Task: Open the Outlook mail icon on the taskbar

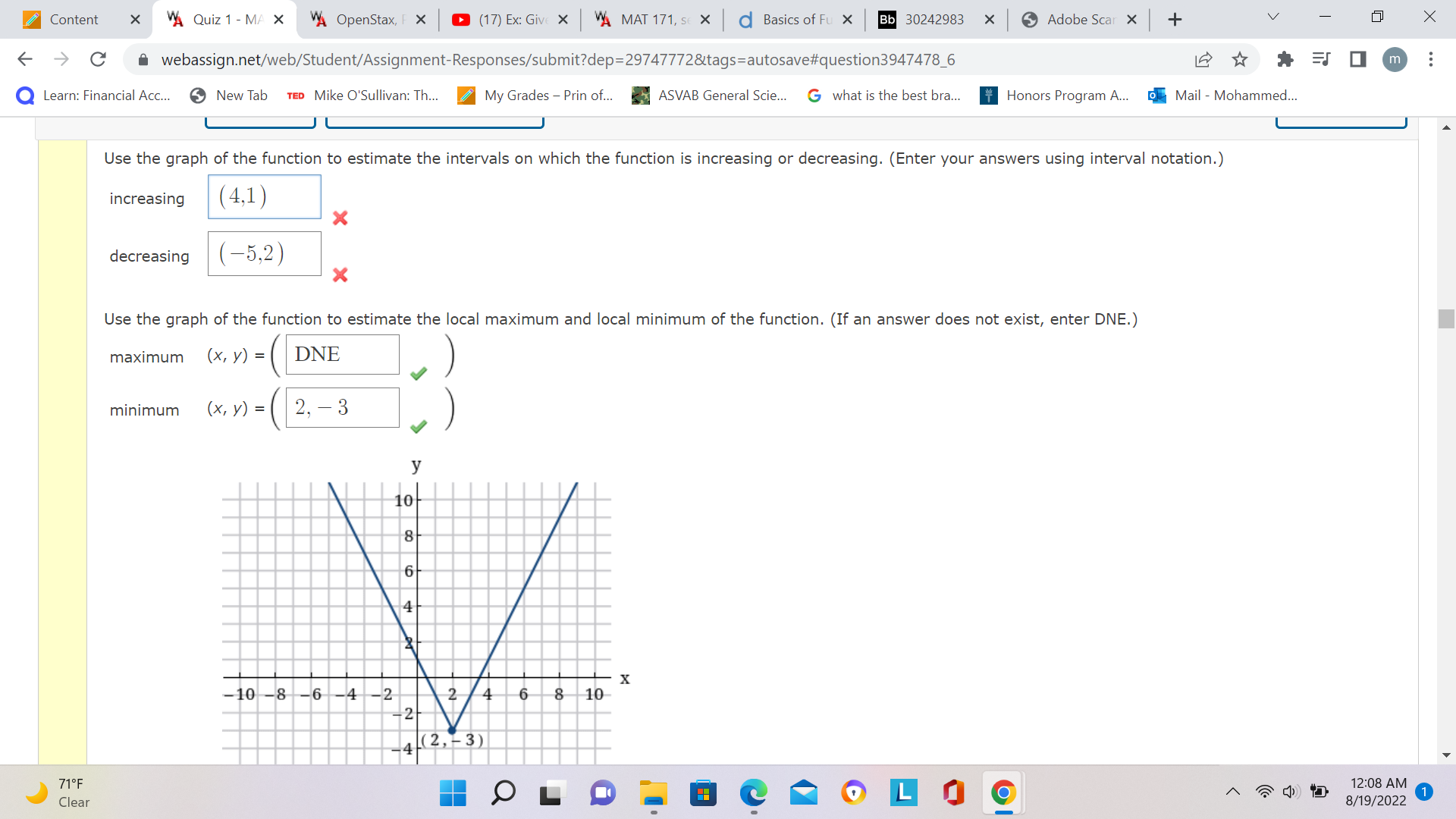Action: (x=805, y=794)
